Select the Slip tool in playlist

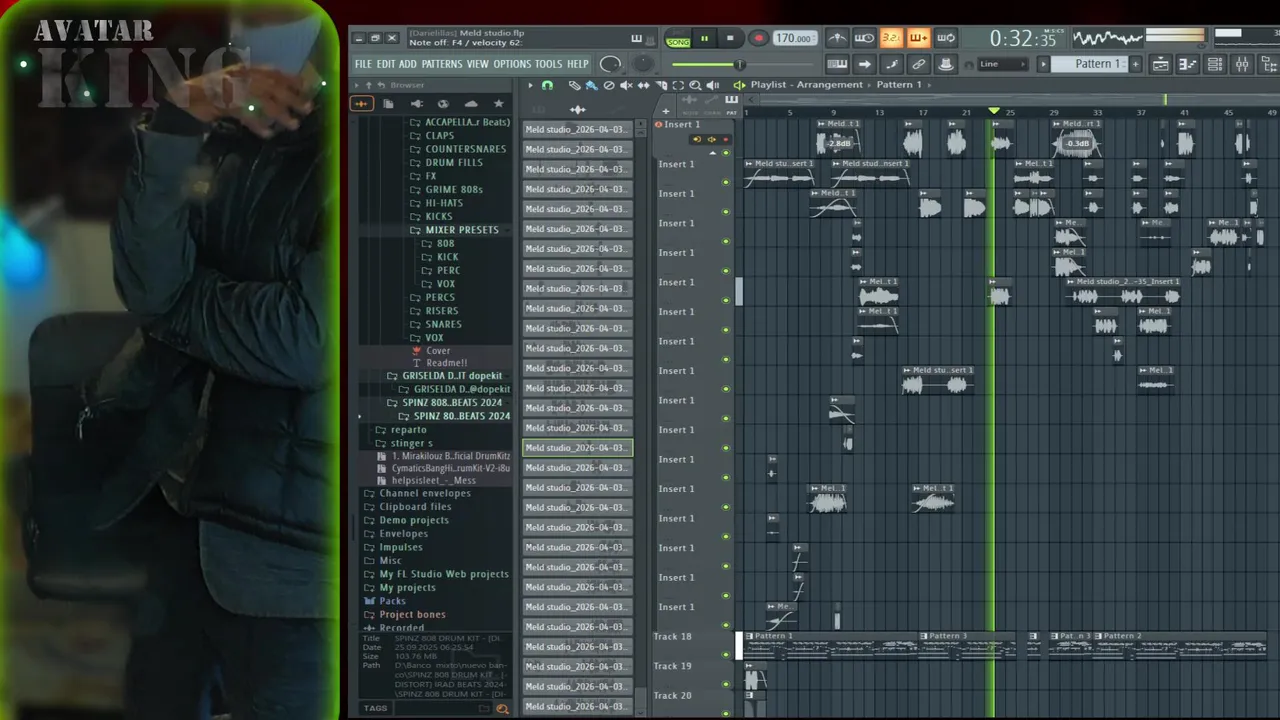pyautogui.click(x=643, y=85)
